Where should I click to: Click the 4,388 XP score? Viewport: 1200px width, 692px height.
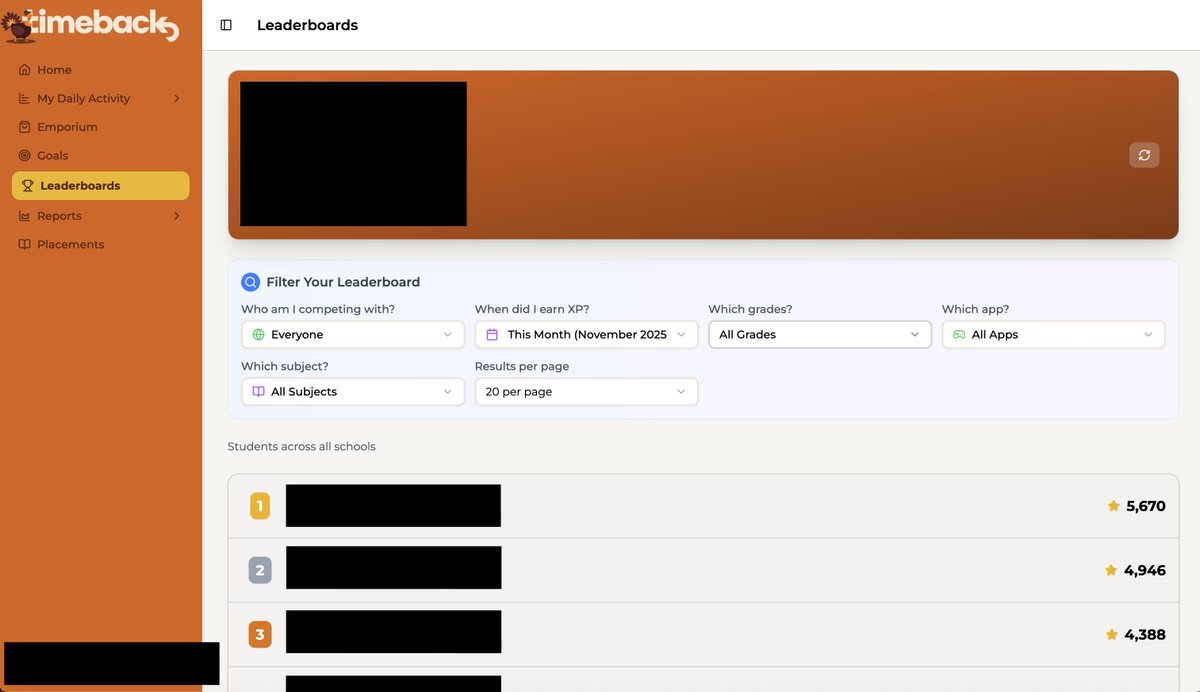[x=1145, y=634]
